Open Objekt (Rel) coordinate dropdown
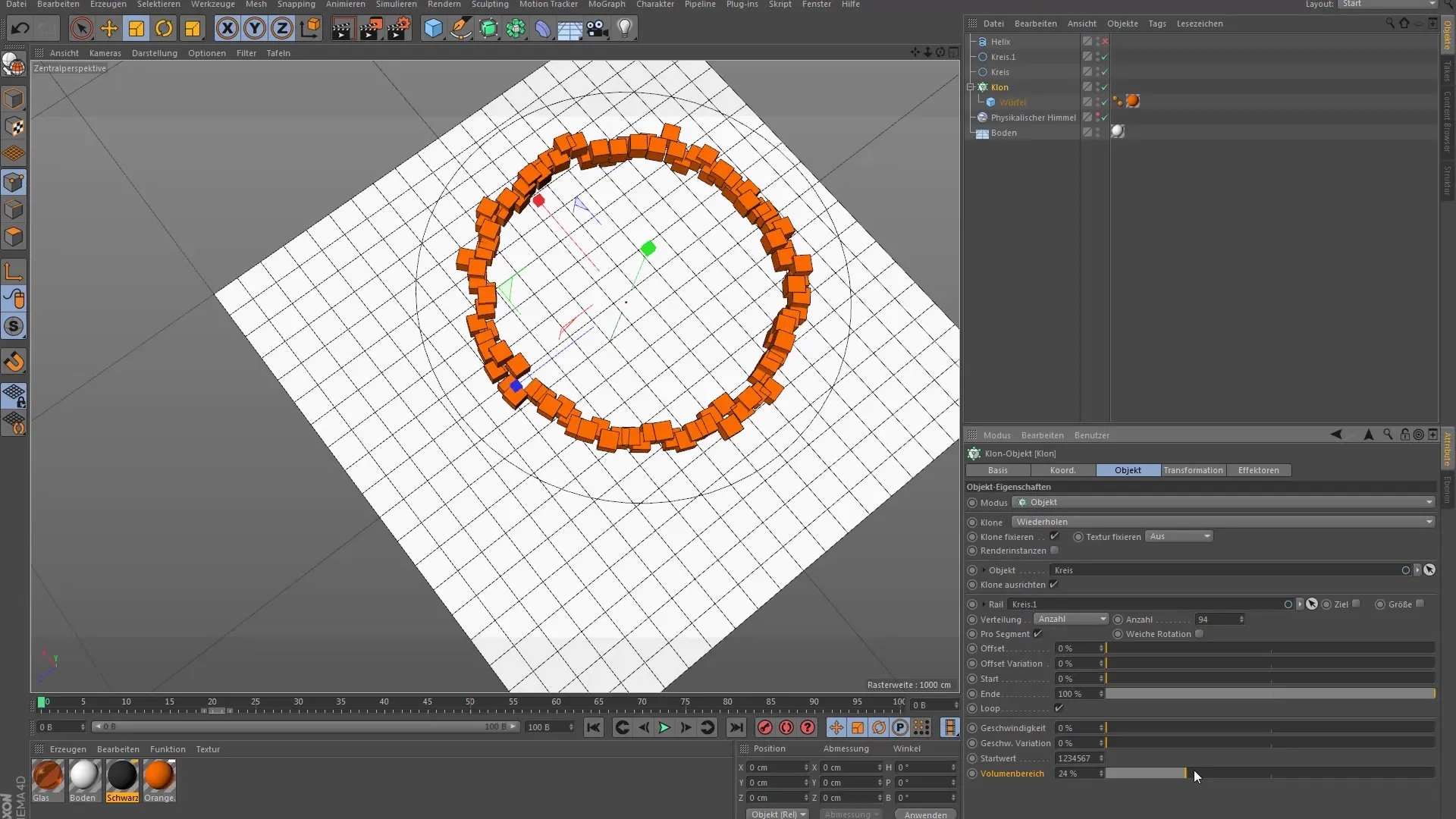This screenshot has height=819, width=1456. pyautogui.click(x=778, y=814)
